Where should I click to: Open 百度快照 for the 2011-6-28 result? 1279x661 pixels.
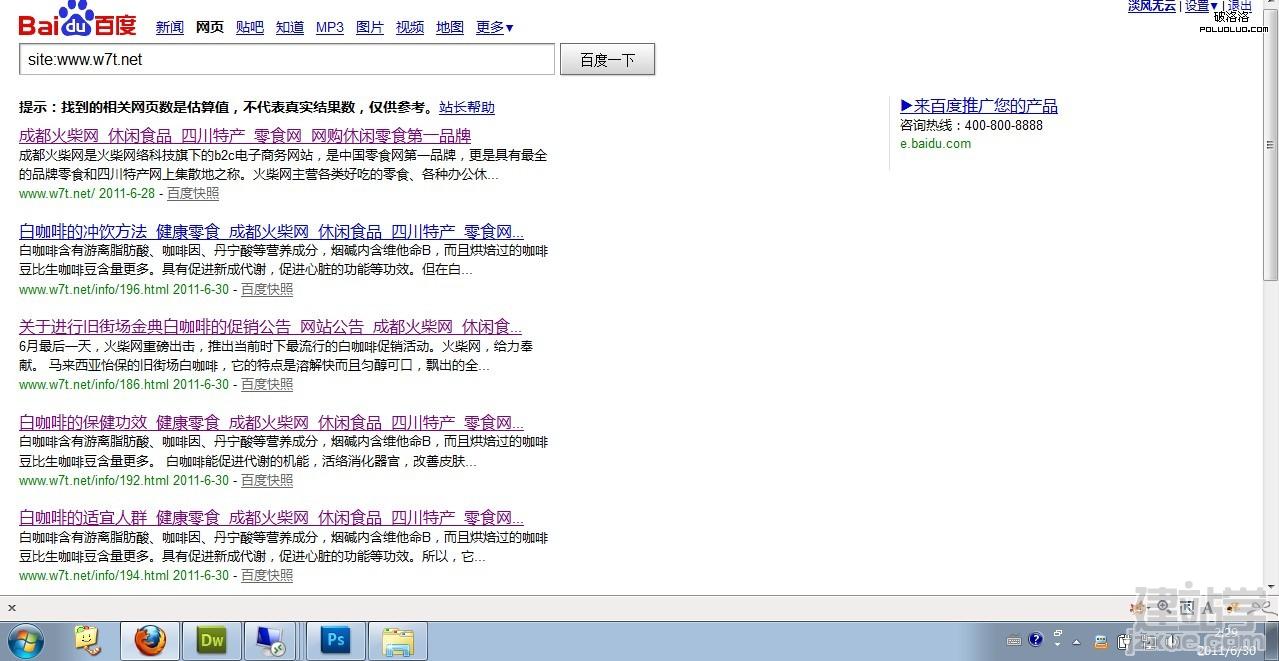[x=193, y=194]
